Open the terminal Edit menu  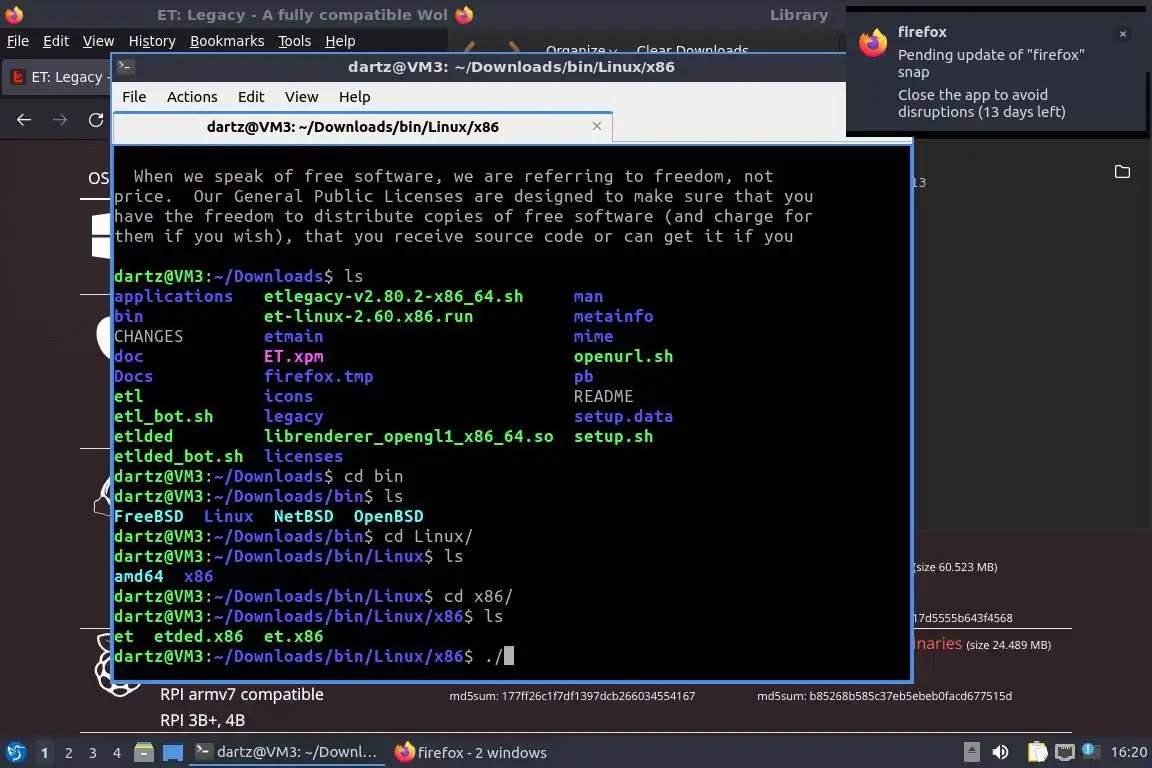point(251,97)
